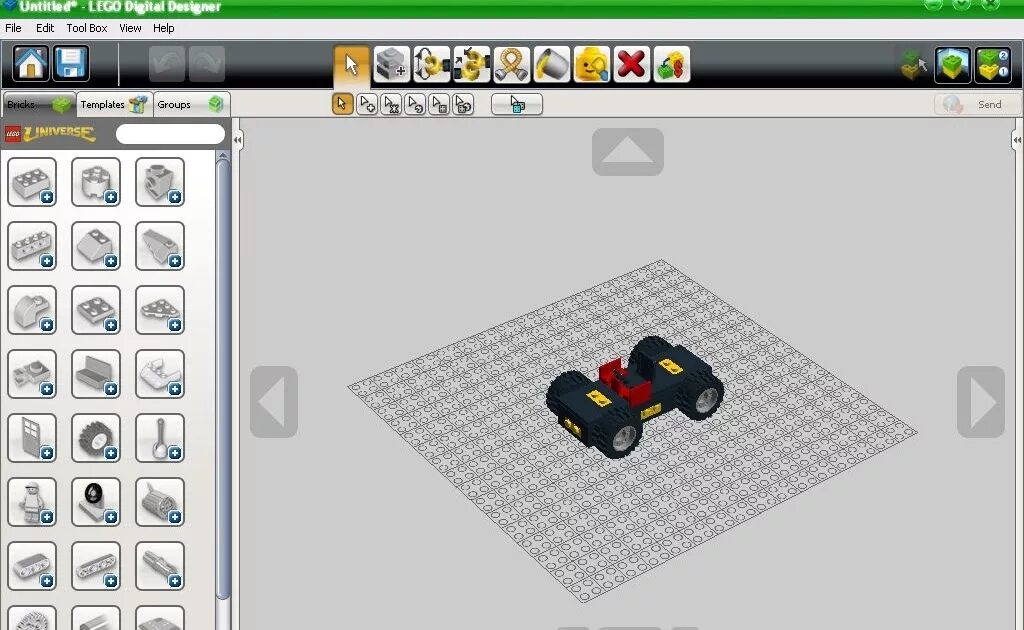Select the Hide minifigure-head tool
This screenshot has width=1024, height=630.
point(592,65)
